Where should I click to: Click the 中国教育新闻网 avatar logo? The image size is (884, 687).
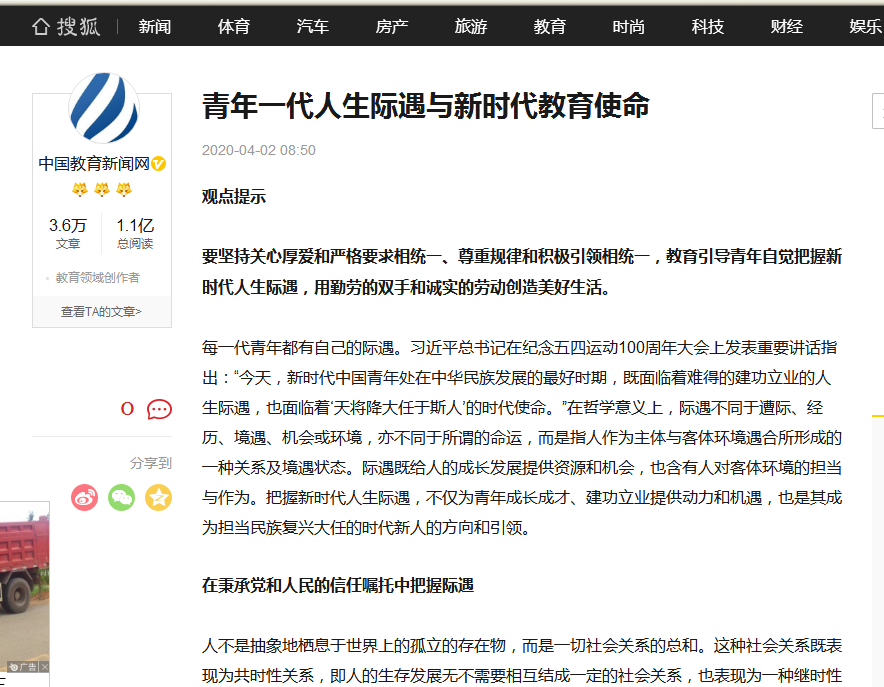pos(103,108)
